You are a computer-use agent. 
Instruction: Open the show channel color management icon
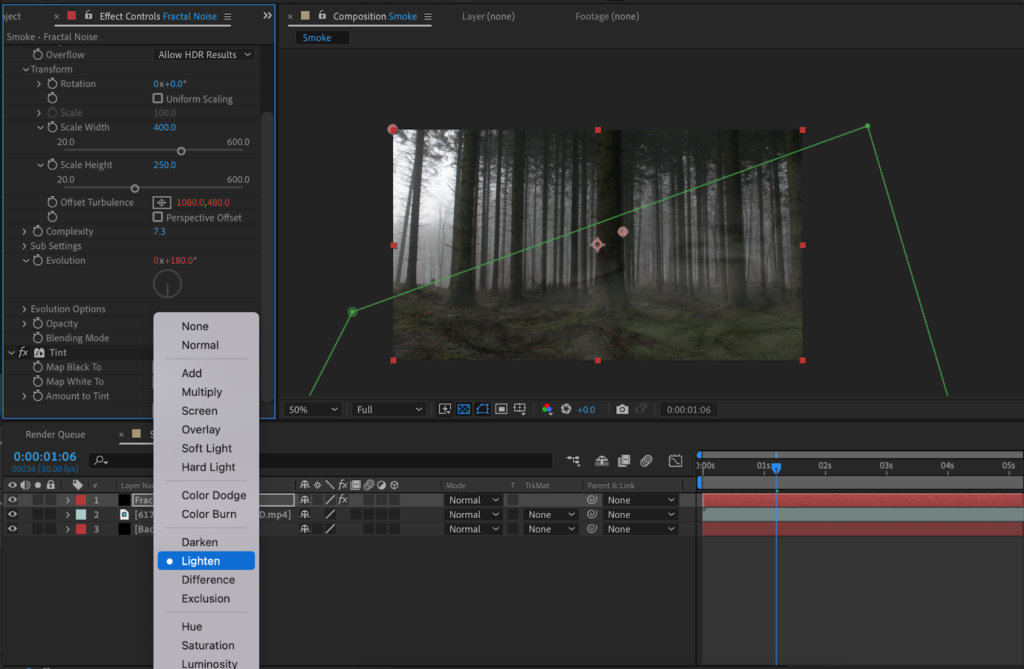[547, 409]
